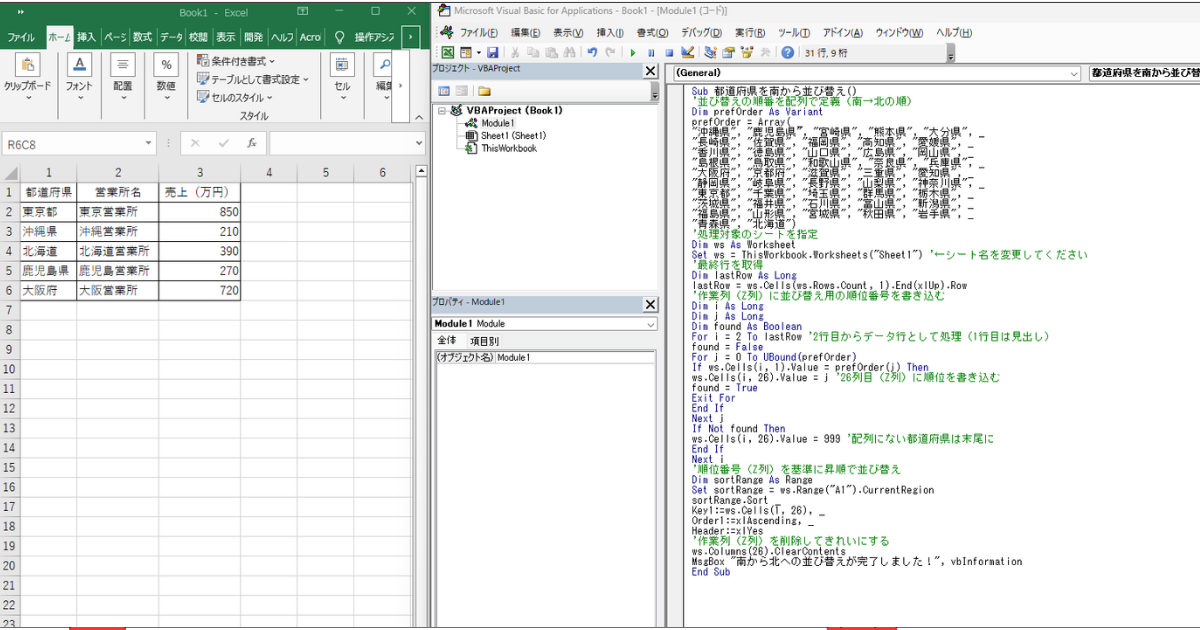1200x630 pixels.
Task: Open the Object Browser icon
Action: point(747,52)
